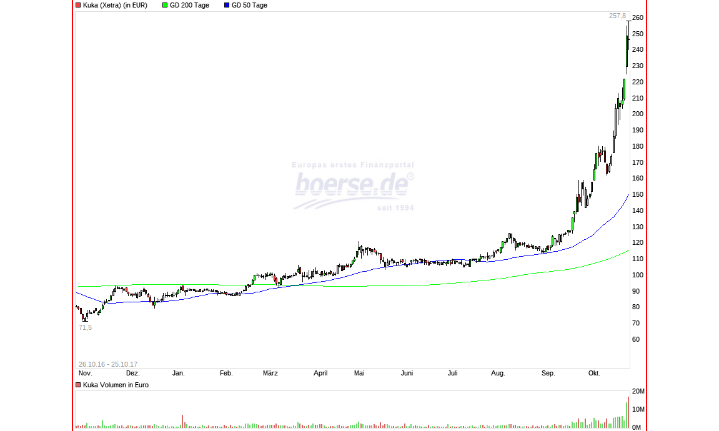Screen dimensions: 719x431
Task: Click the Mai label on the time axis
Action: (x=359, y=373)
